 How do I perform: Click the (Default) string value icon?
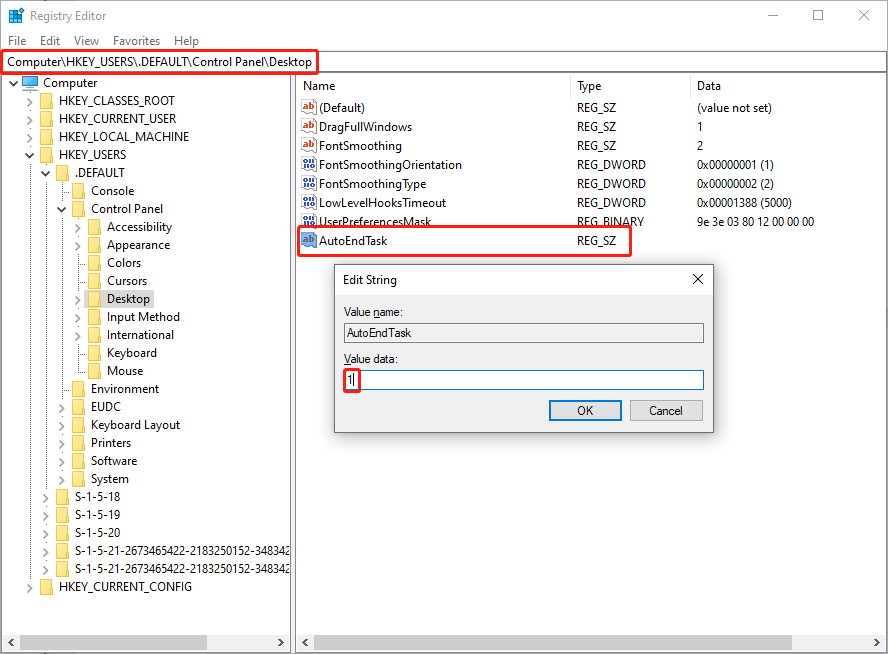click(x=309, y=107)
